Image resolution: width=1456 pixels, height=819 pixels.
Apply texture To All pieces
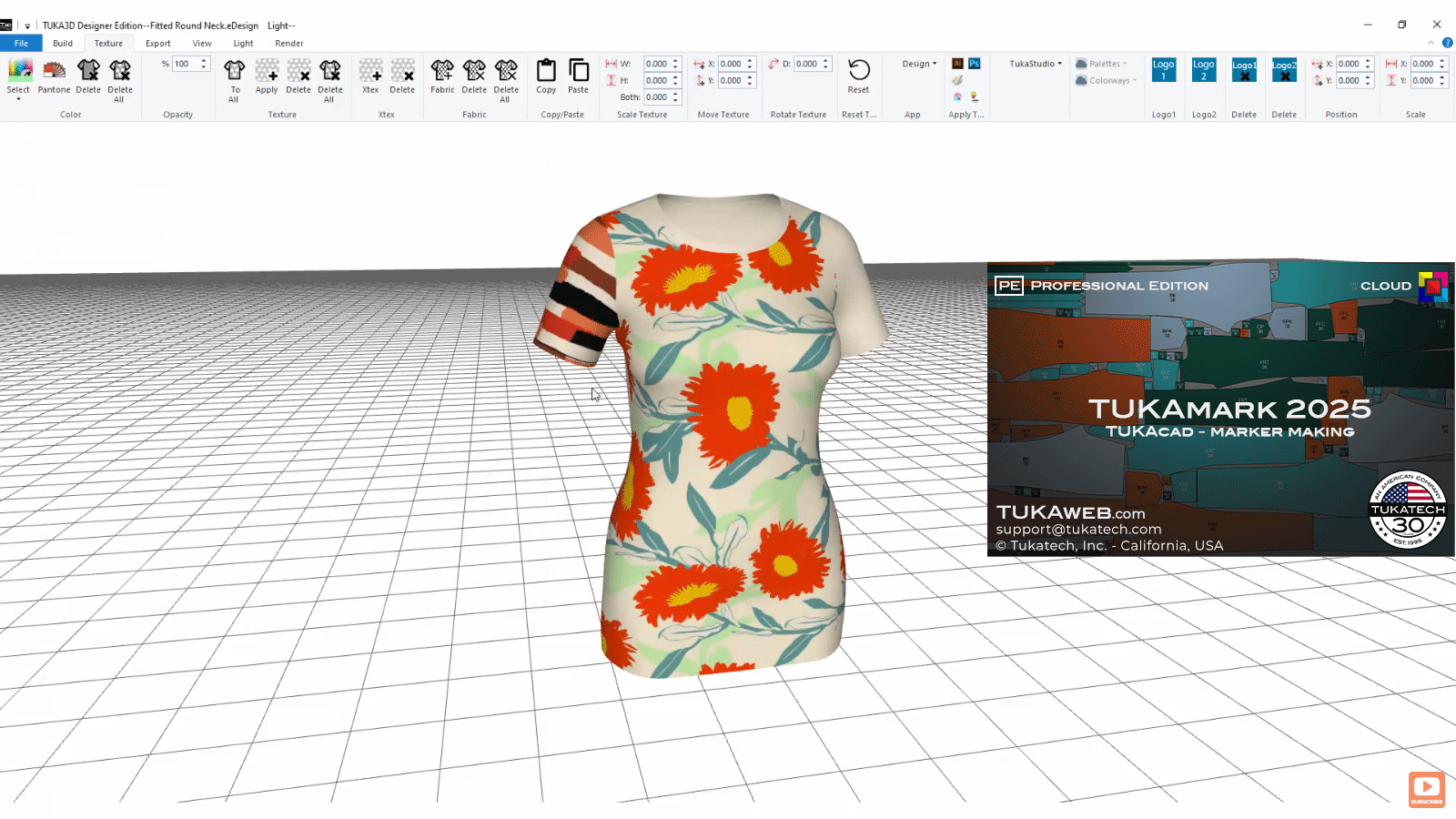pyautogui.click(x=235, y=77)
